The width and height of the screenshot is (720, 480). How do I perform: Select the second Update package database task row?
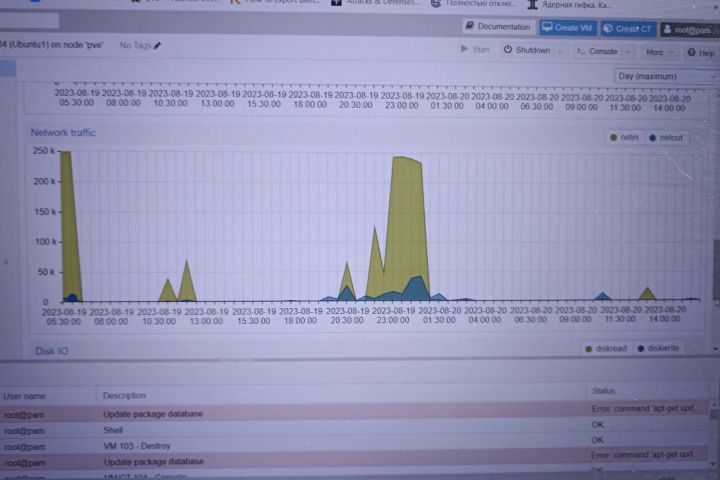(x=354, y=459)
